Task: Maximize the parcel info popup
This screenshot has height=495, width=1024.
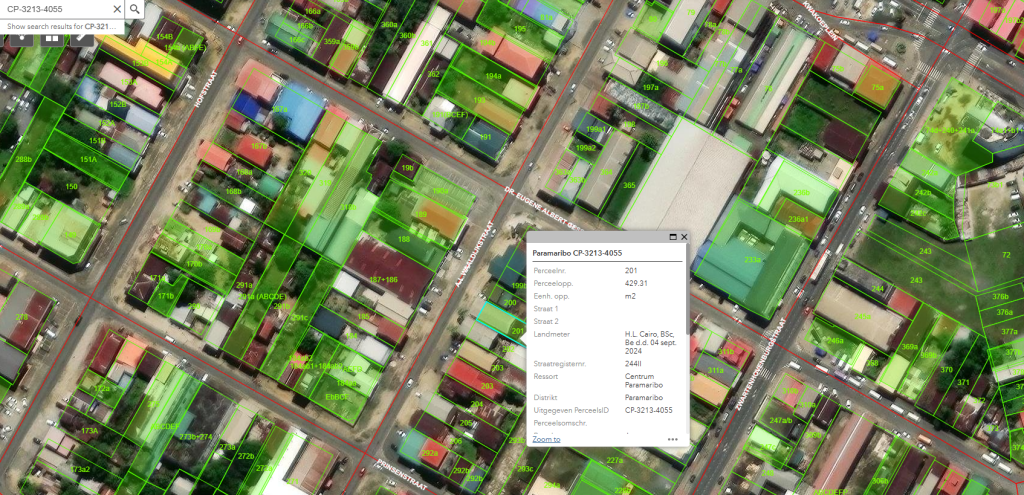Action: pos(671,237)
